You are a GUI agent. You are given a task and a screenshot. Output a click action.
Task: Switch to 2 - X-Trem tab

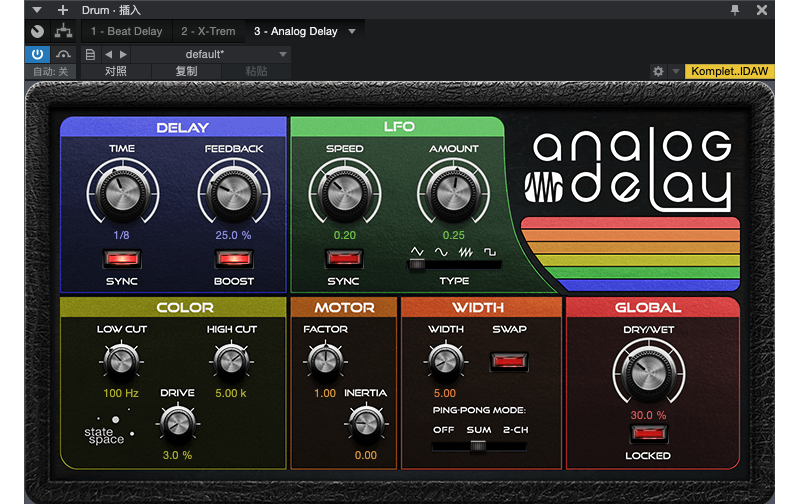pos(208,32)
